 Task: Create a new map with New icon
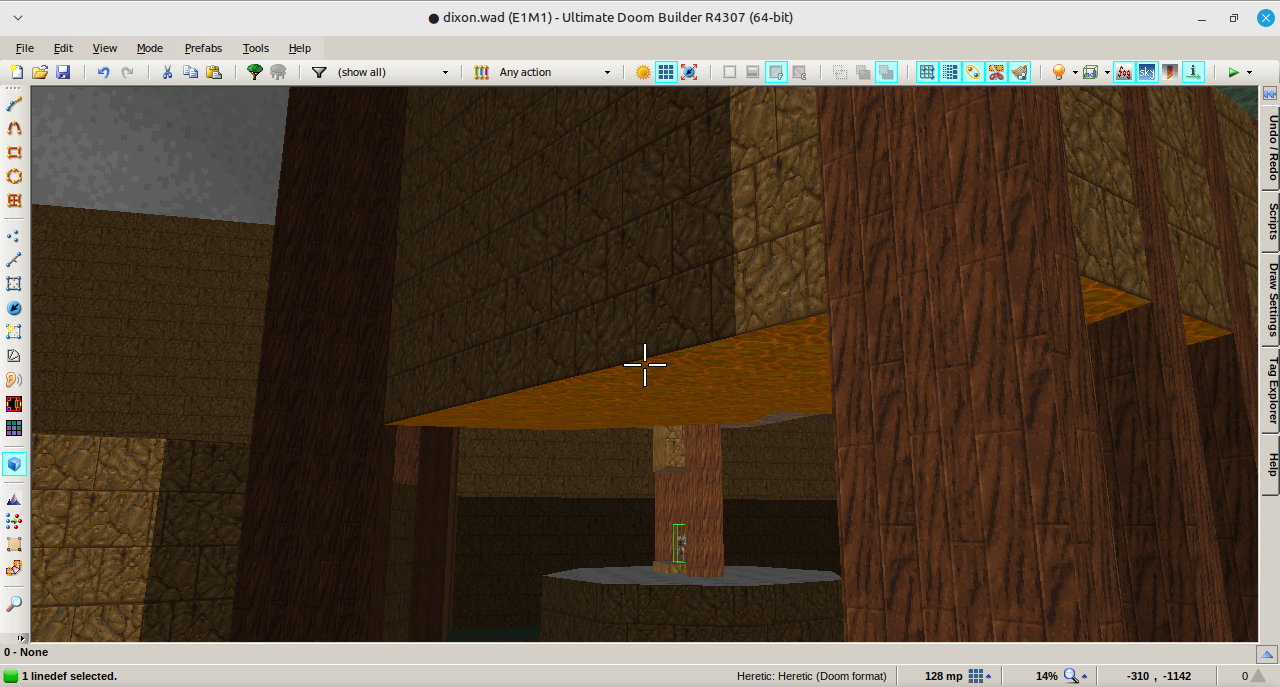click(x=16, y=72)
